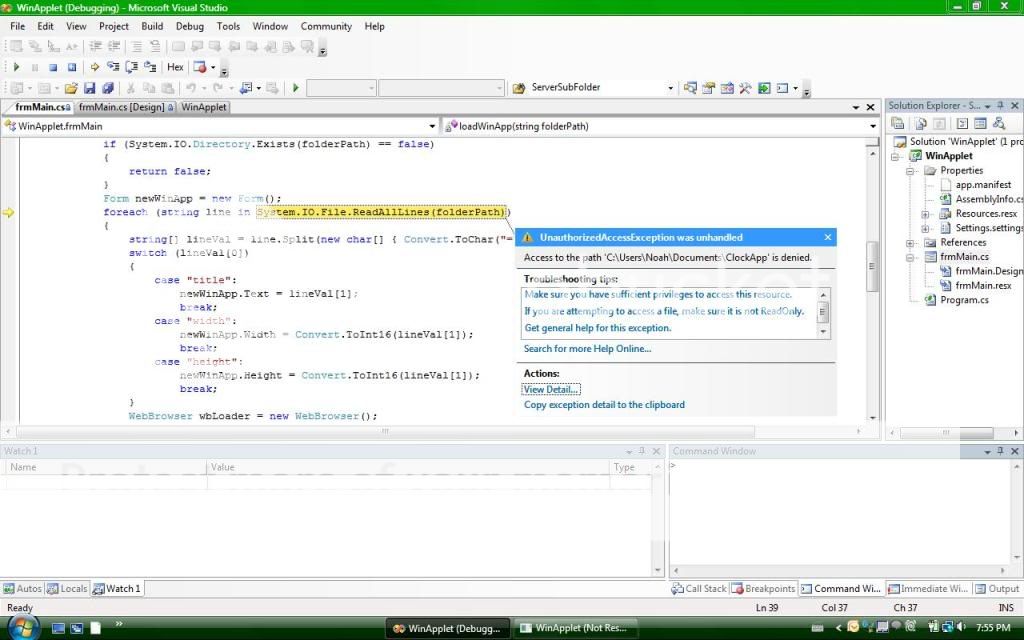Open the Properties window from Solution Explorer toolbar
The height and width of the screenshot is (640, 1024).
898,123
